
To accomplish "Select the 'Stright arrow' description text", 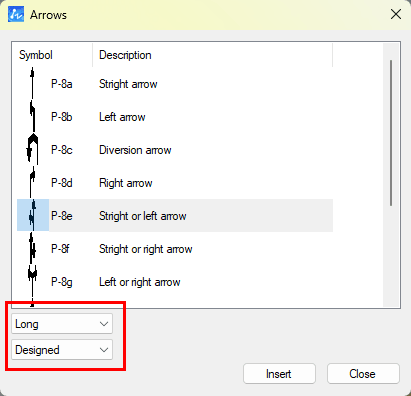I will (x=128, y=84).
